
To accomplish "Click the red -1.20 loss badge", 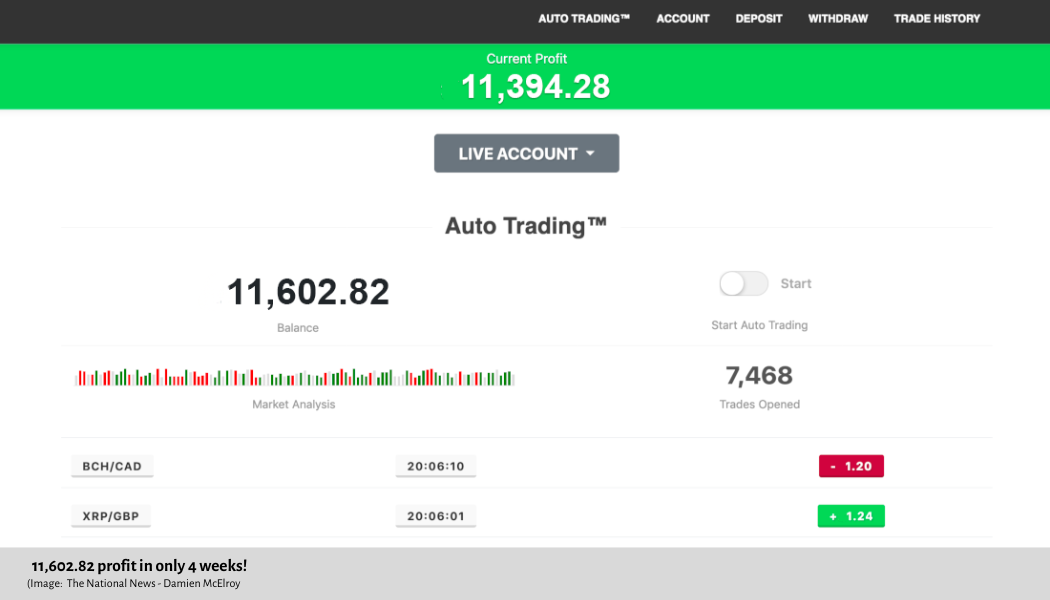I will click(x=851, y=466).
